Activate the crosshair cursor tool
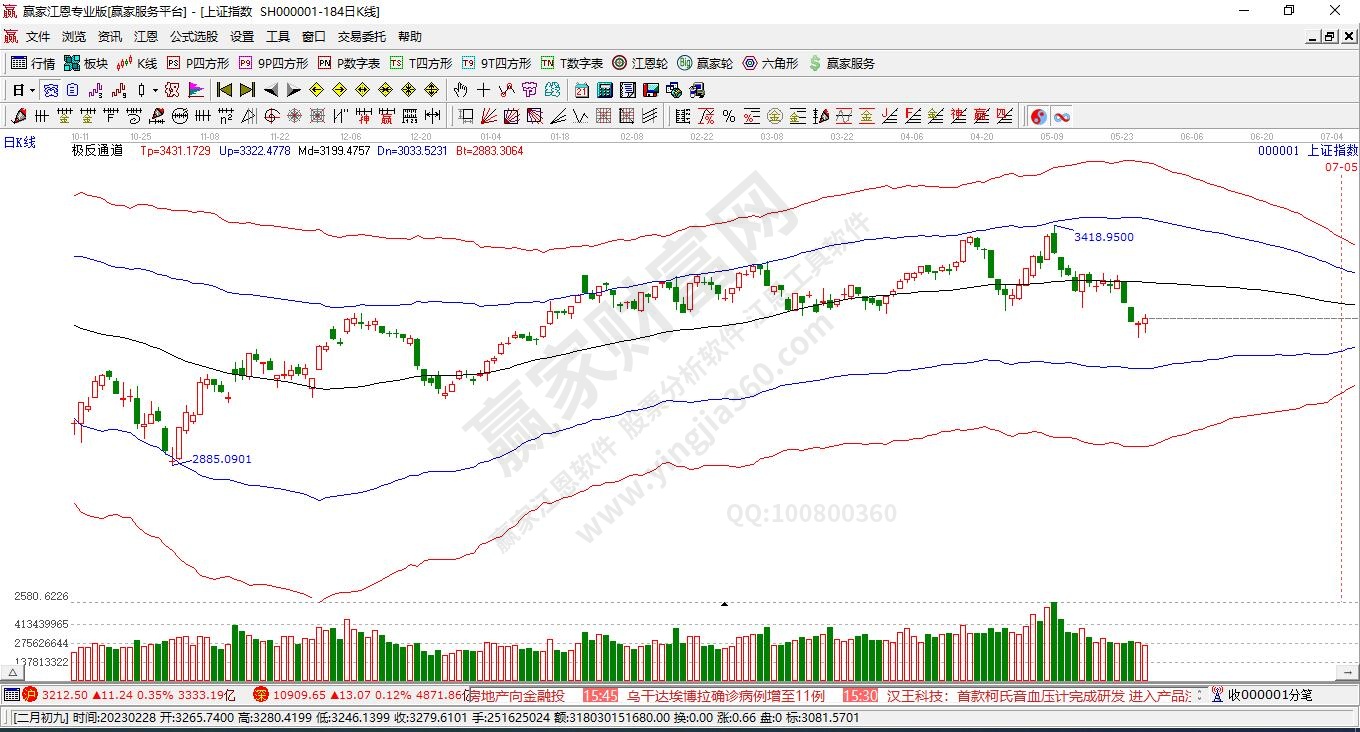 pyautogui.click(x=483, y=90)
